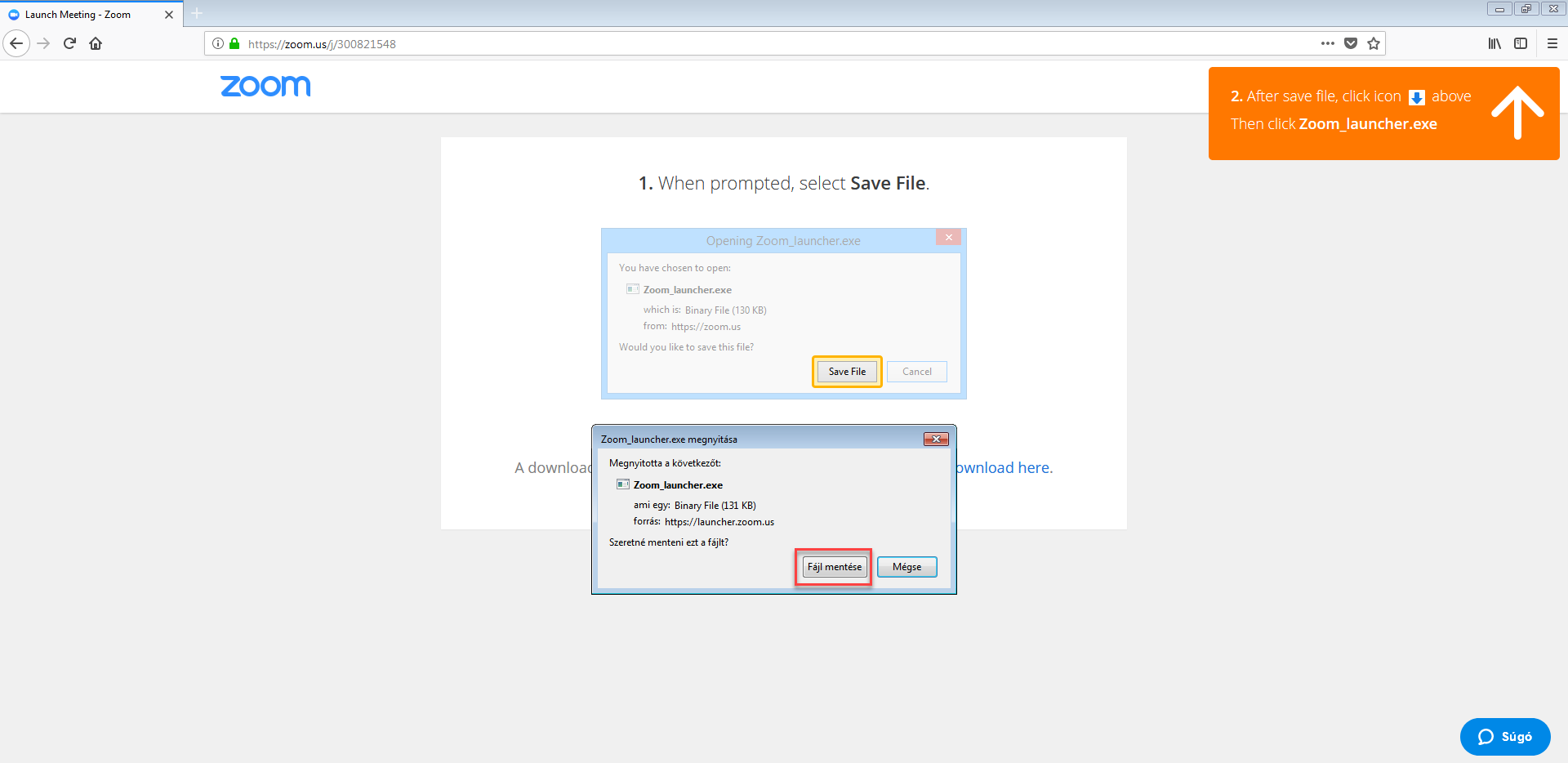Open the browser home page
Image resolution: width=1568 pixels, height=763 pixels.
pos(96,43)
